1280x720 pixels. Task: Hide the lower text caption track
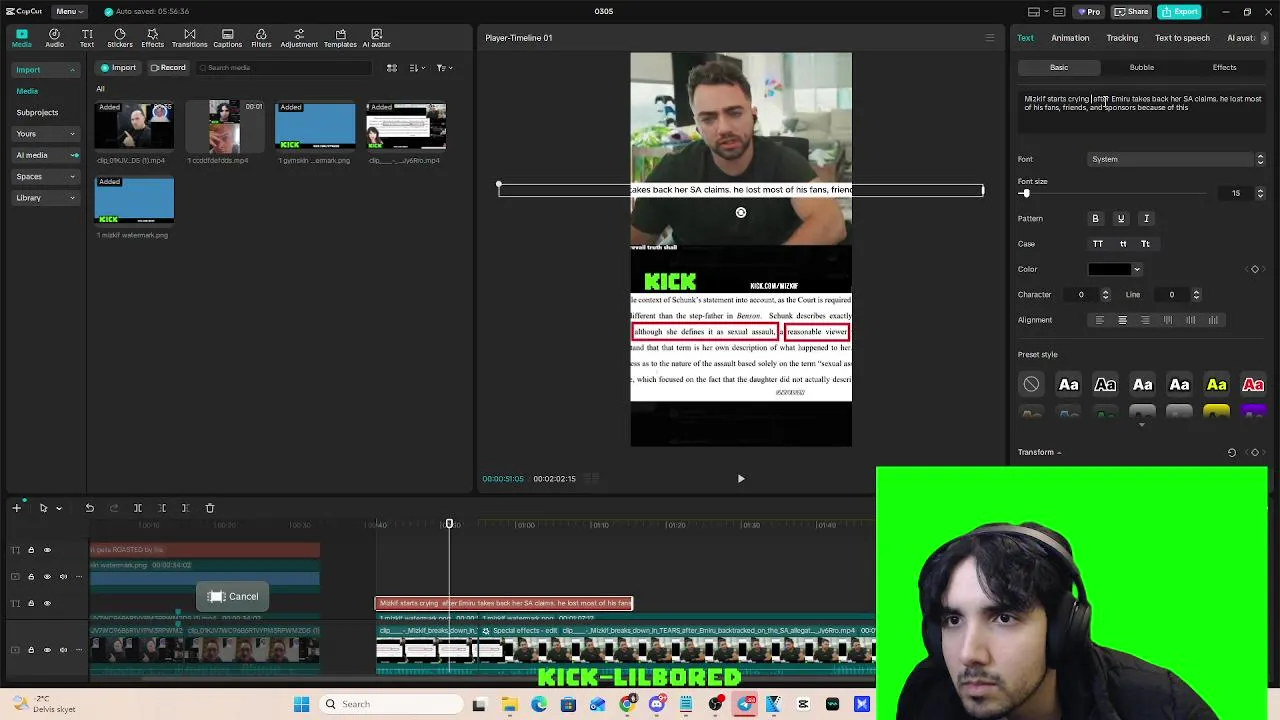click(47, 603)
